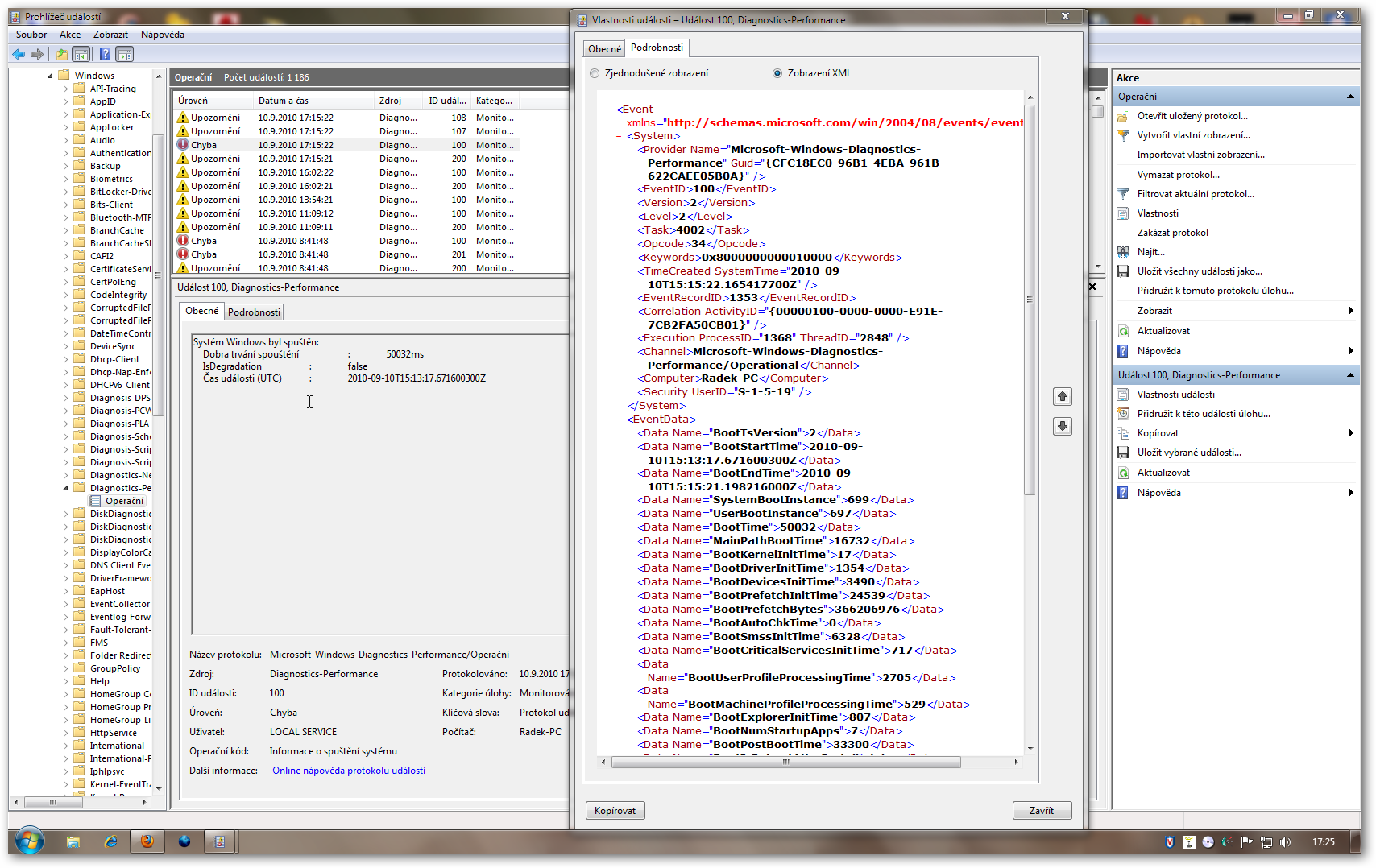
Task: Go to next event with down arrow button
Action: [x=1062, y=426]
